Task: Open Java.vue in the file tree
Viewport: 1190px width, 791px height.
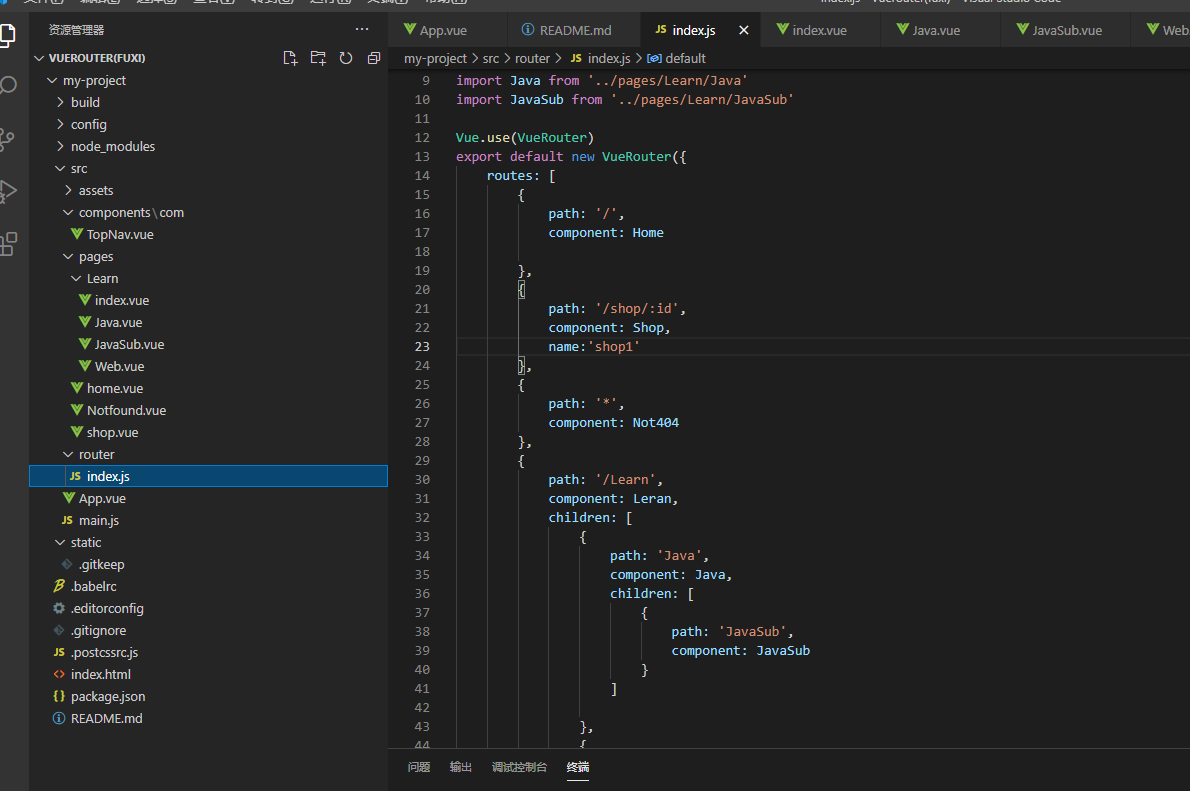Action: 118,323
